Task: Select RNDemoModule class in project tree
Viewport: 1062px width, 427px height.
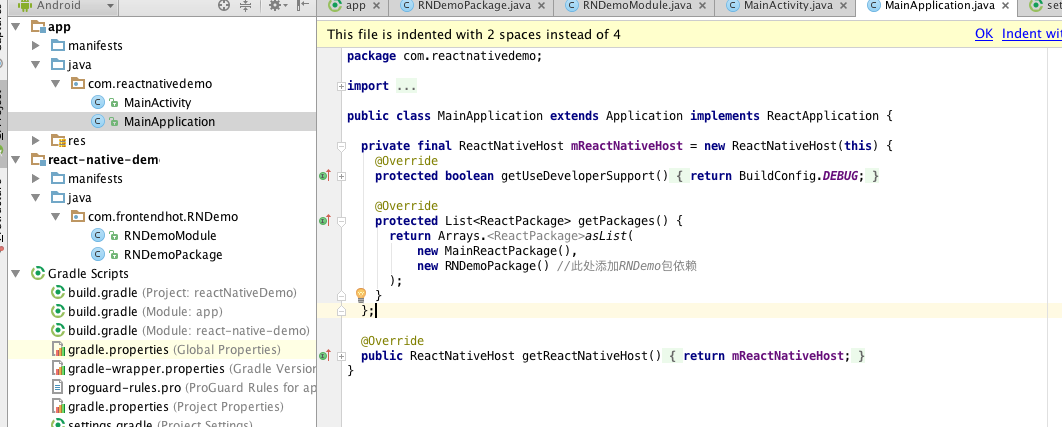Action: [x=169, y=236]
